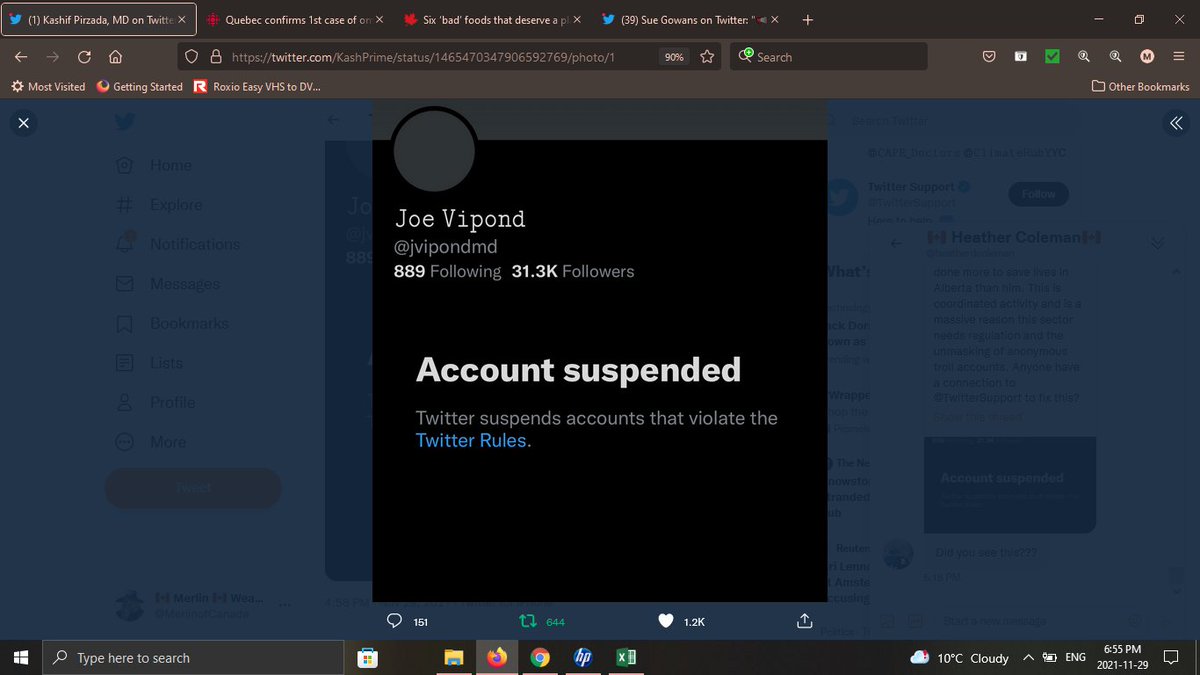Close the photo viewer with X
This screenshot has width=1200, height=675.
24,122
